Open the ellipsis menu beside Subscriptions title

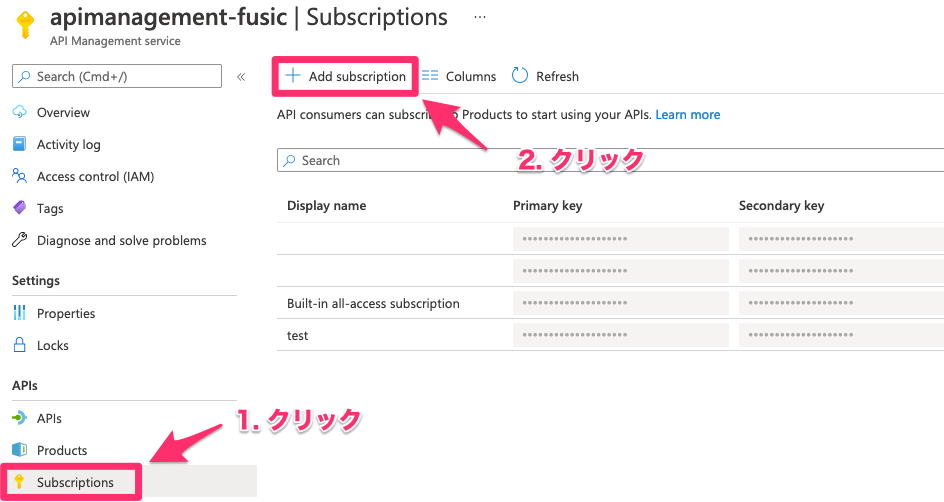480,18
